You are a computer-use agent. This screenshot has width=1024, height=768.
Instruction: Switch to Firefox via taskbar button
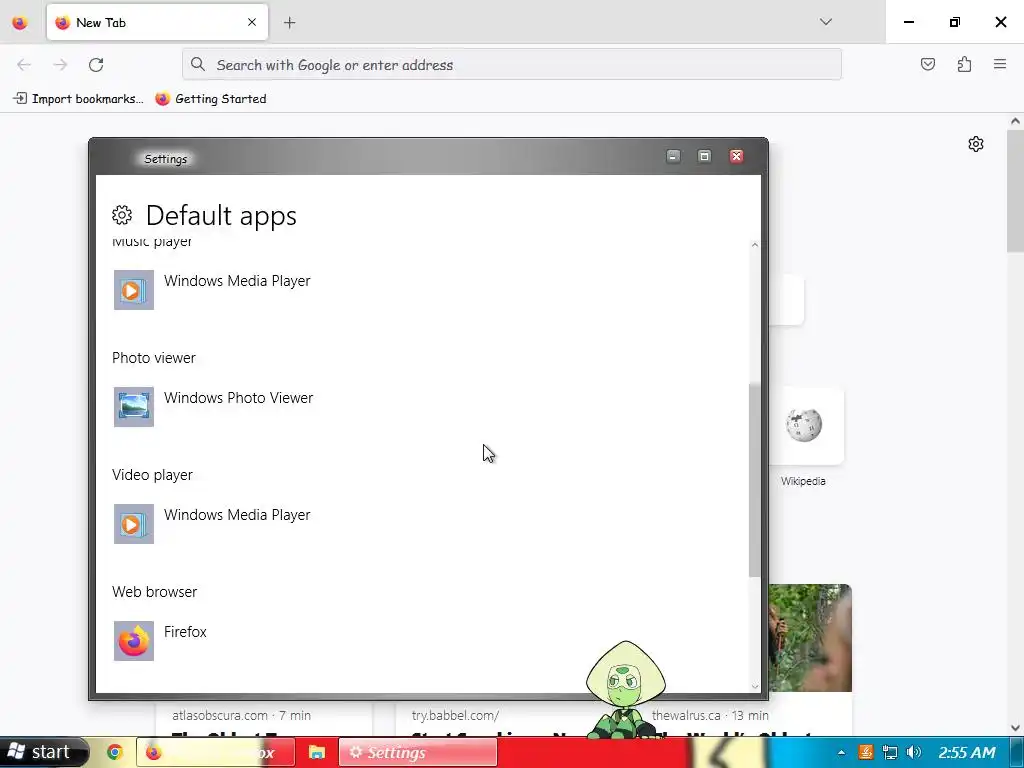(216, 752)
